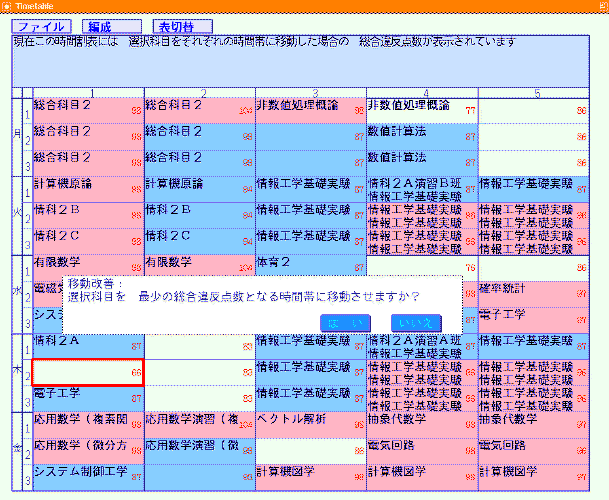The width and height of the screenshot is (609, 500).
Task: Open the 表切替 menu
Action: point(183,26)
